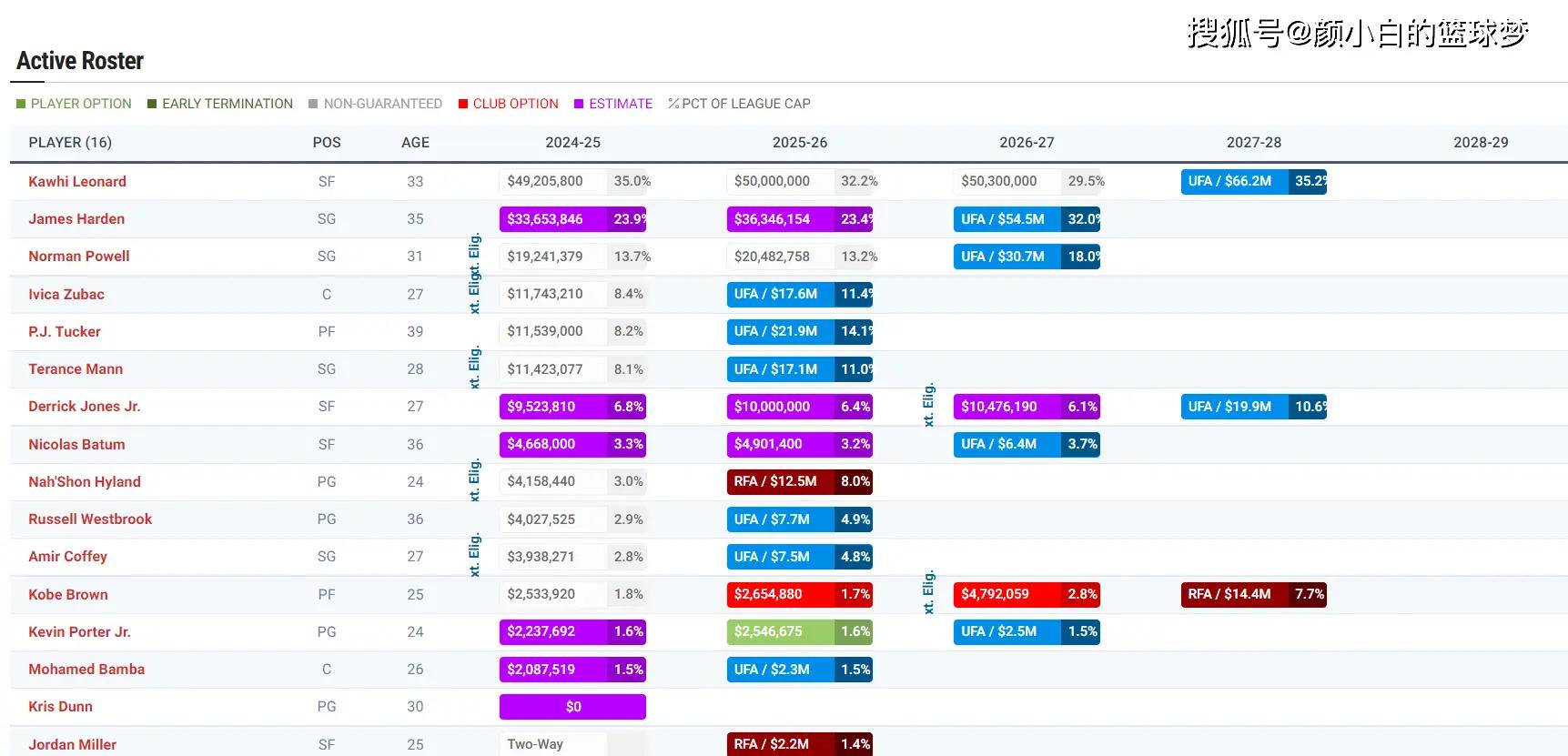
Task: Select Derrick Jones Jr. name
Action: pos(85,406)
